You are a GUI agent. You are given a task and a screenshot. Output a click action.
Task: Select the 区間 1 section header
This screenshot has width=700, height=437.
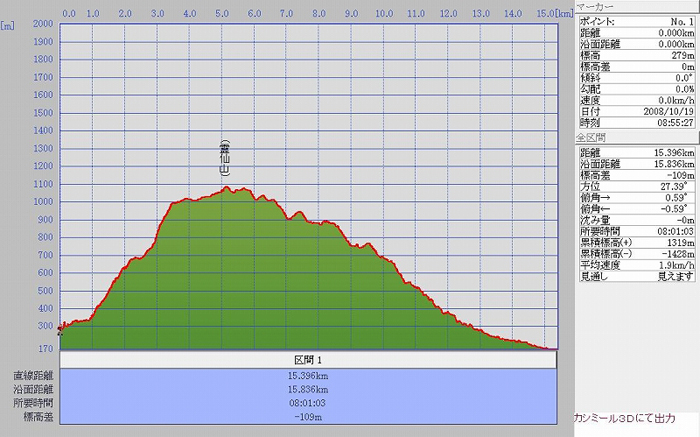point(307,359)
